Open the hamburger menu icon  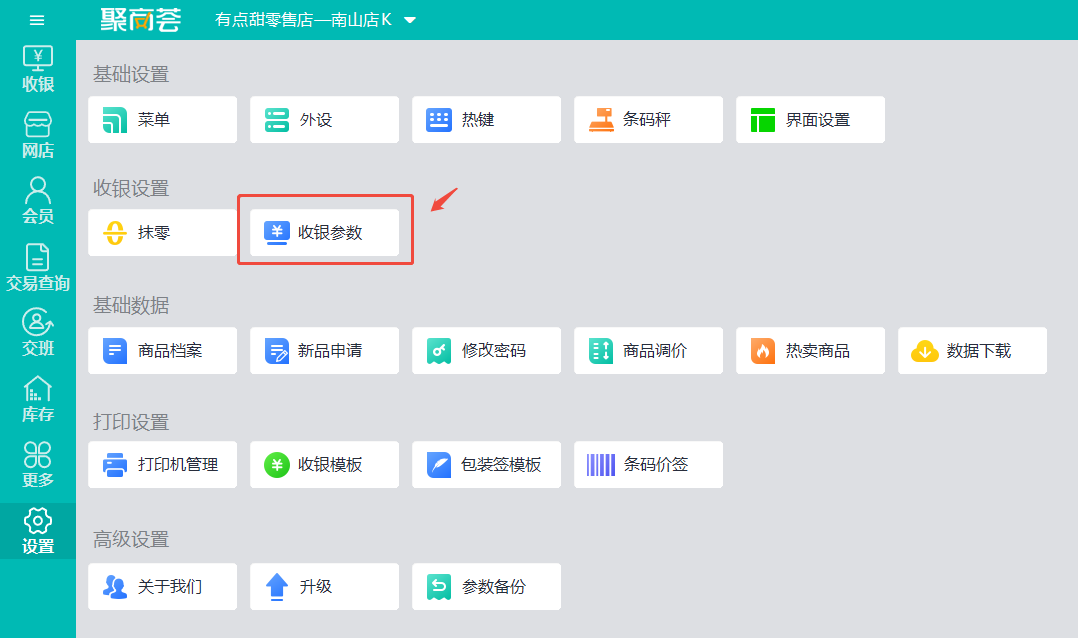37,20
